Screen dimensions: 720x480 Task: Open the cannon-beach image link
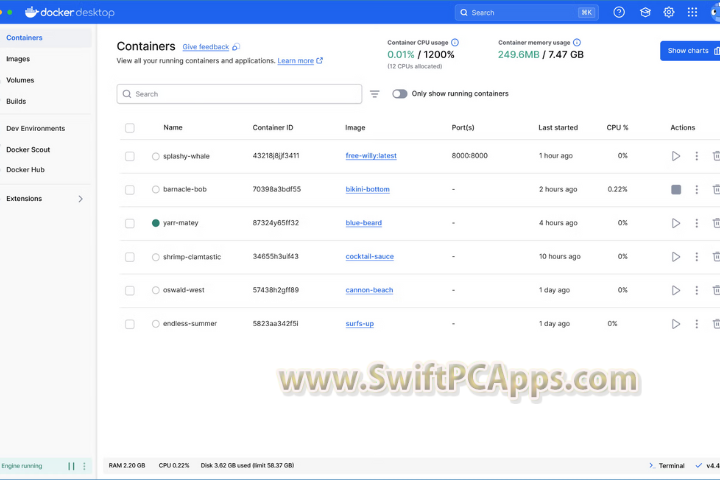point(369,290)
